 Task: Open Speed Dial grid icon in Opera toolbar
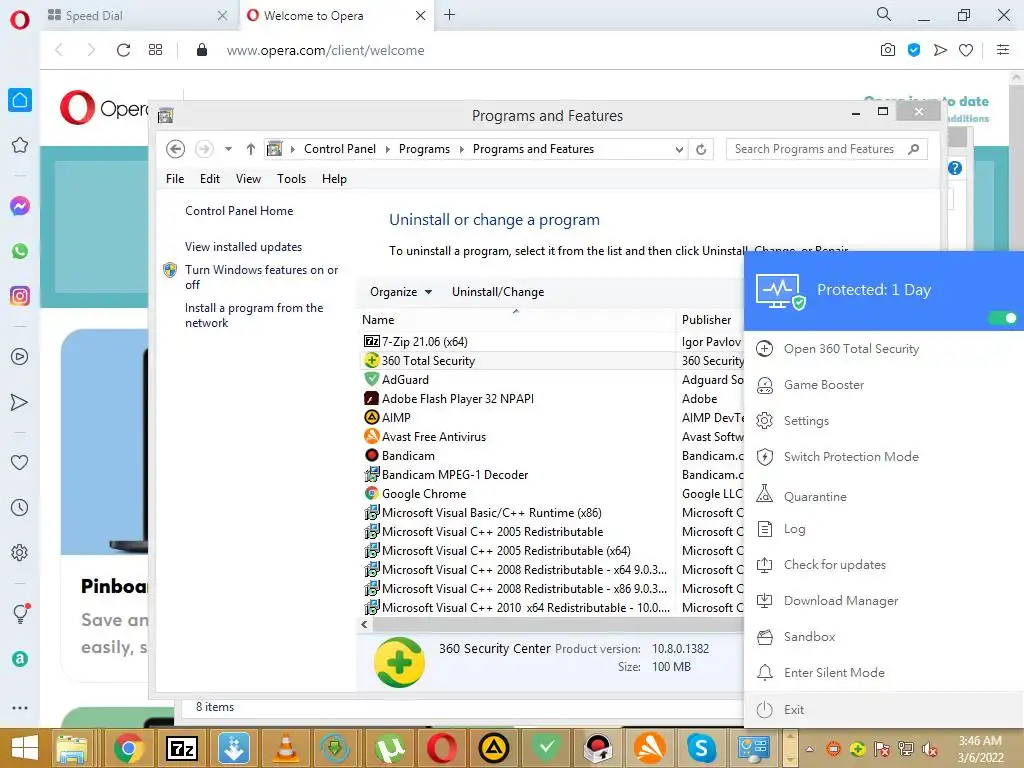155,50
